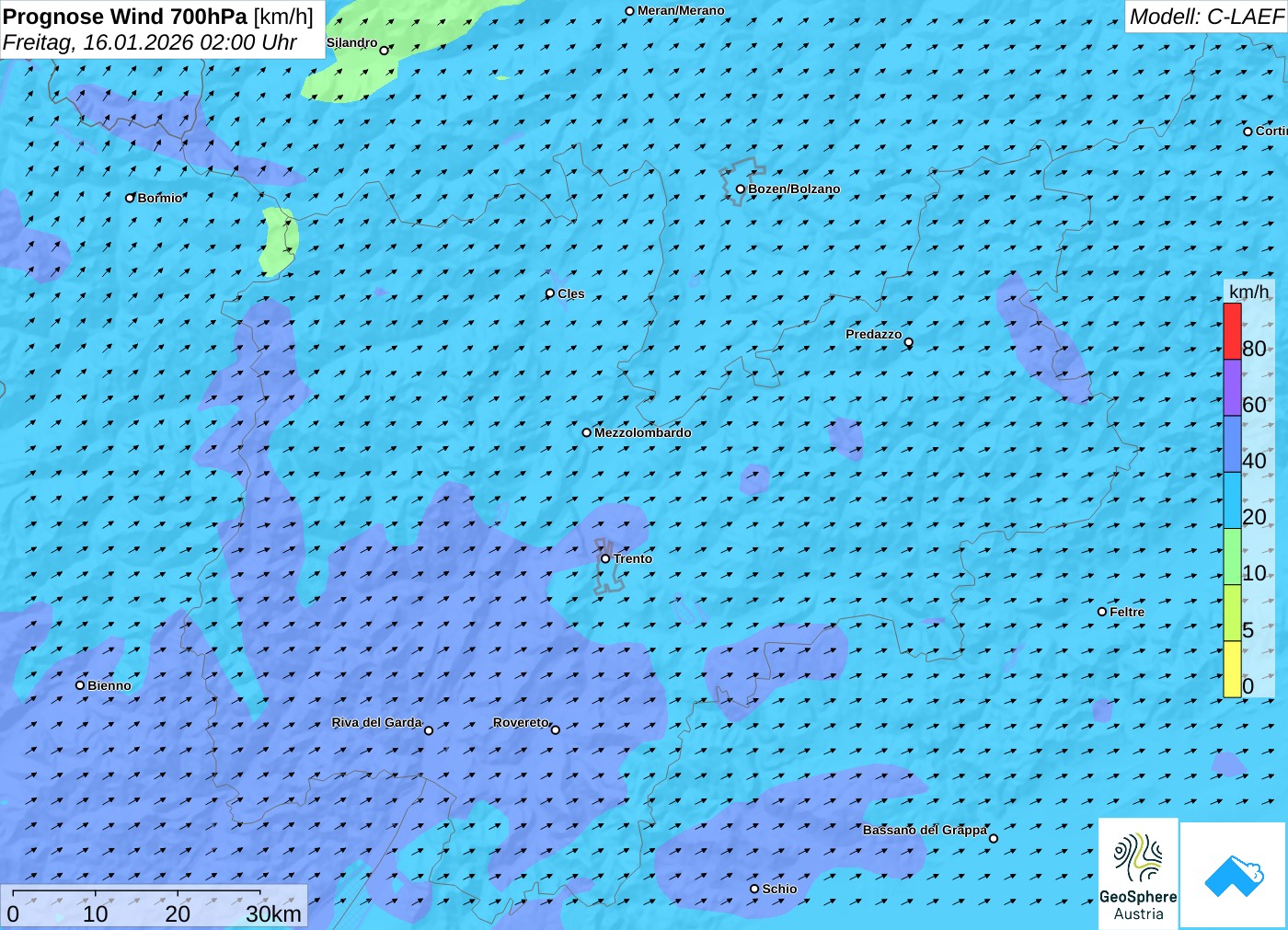Click the Trento city marker
This screenshot has height=930, width=1288.
click(605, 558)
